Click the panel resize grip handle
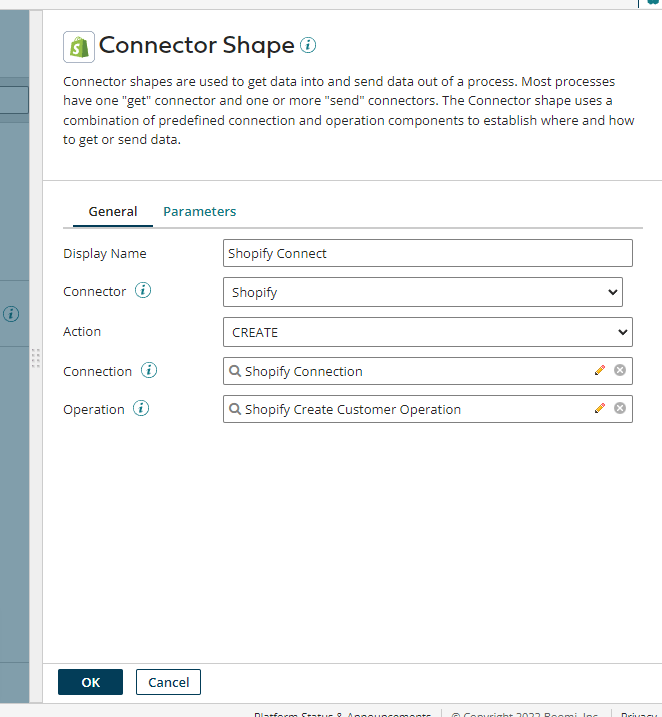Viewport: 662px width, 717px height. (x=35, y=357)
